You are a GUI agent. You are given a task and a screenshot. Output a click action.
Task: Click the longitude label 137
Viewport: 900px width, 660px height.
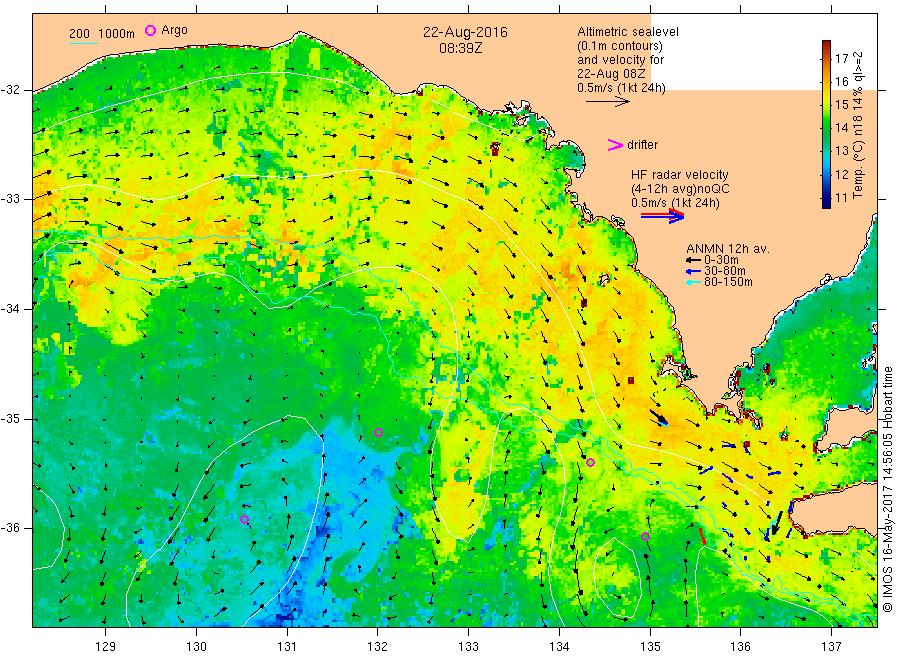click(x=831, y=647)
